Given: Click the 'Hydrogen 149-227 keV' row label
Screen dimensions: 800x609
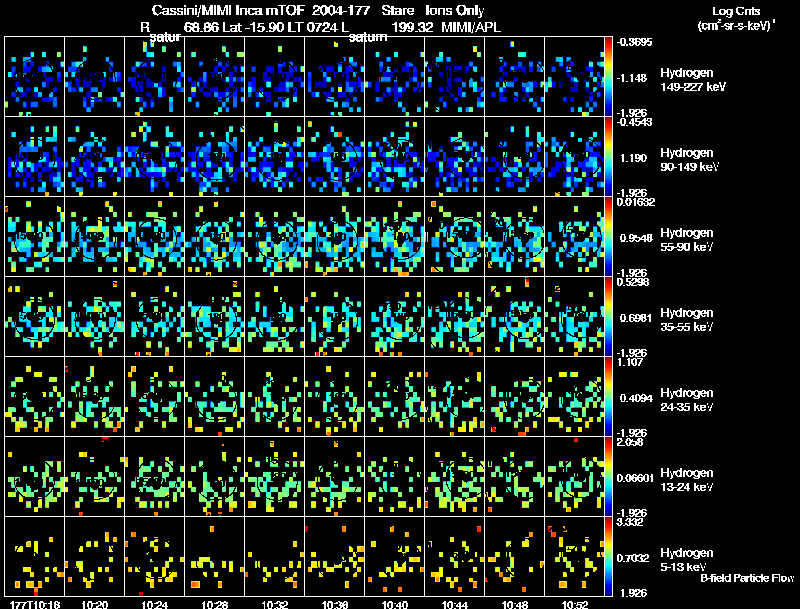Looking at the screenshot, I should click(x=692, y=80).
